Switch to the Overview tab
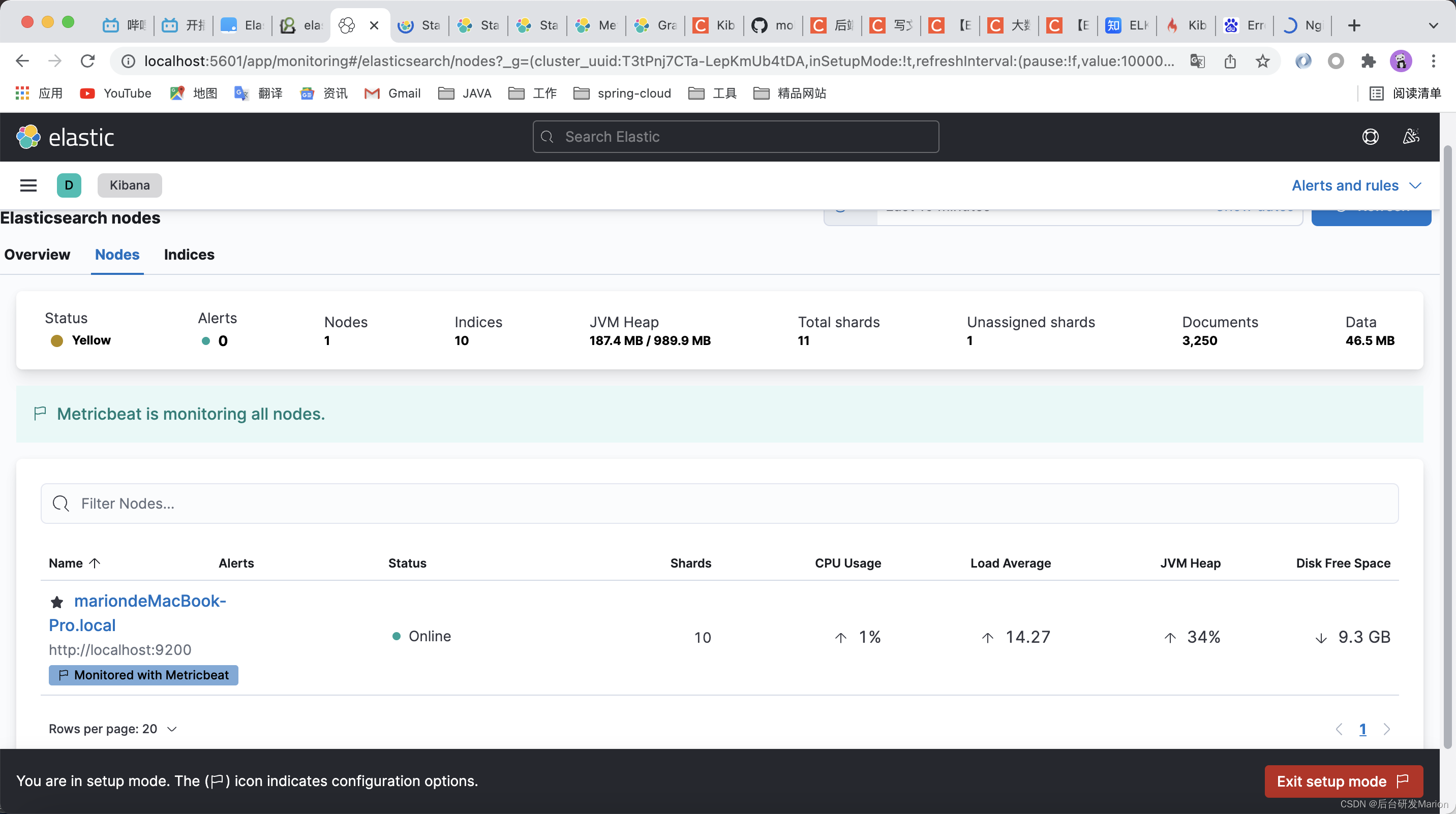Viewport: 1456px width, 814px height. point(37,255)
